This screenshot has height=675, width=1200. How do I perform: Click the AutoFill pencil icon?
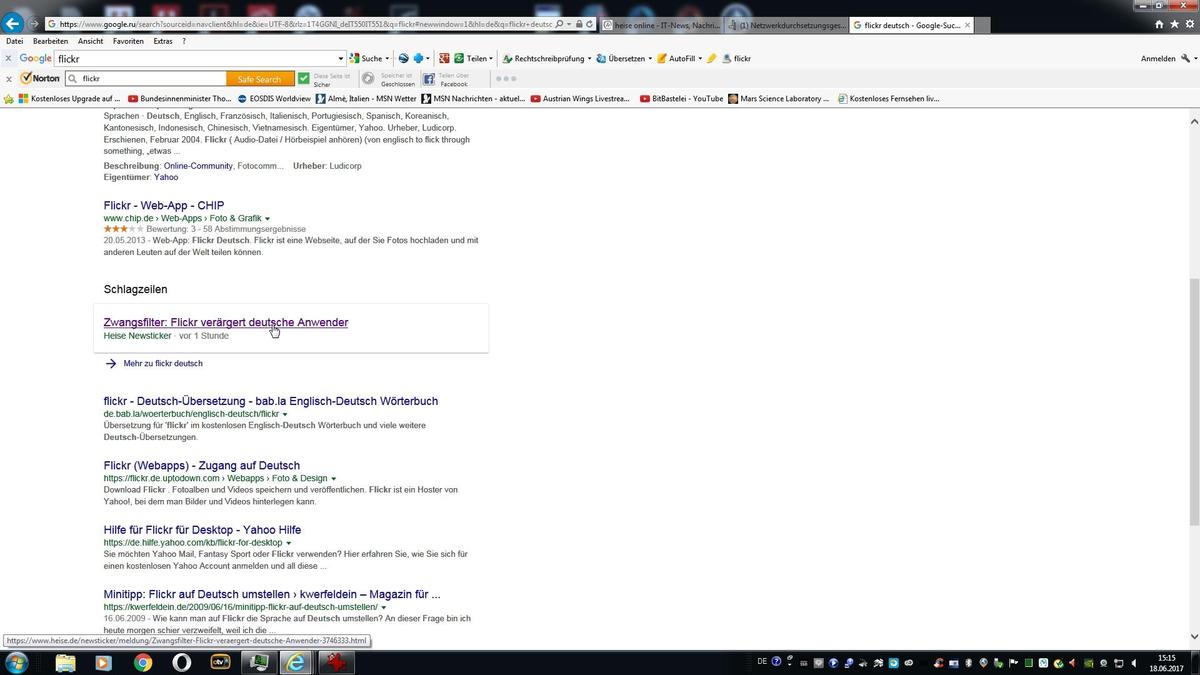(x=662, y=58)
